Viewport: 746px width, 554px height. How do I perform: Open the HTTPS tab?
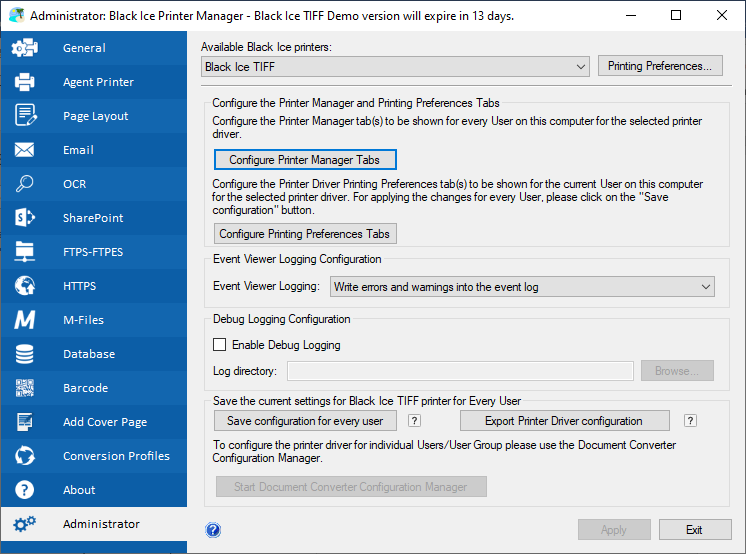coord(94,286)
